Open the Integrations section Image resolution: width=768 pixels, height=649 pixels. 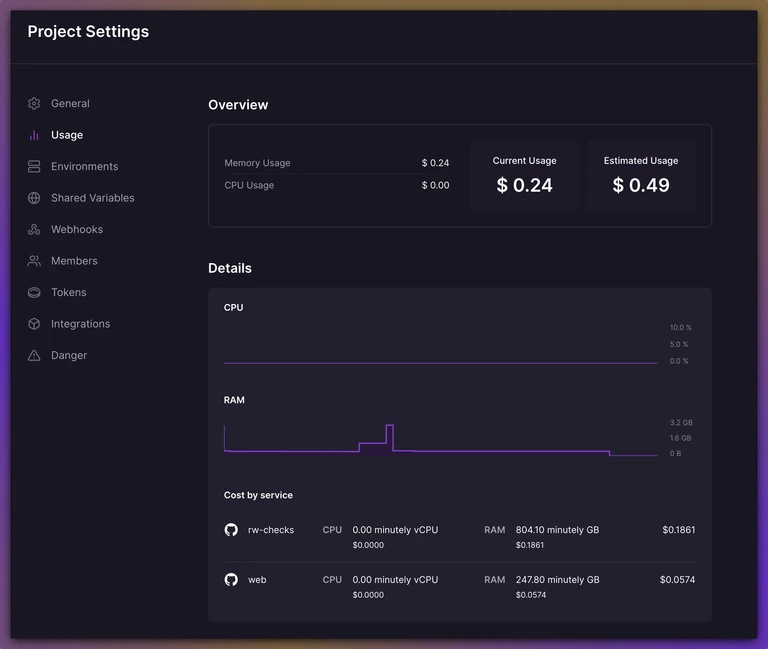tap(80, 324)
